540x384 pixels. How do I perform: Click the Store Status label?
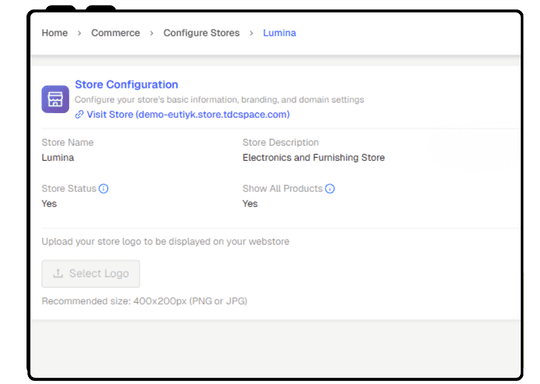click(69, 189)
